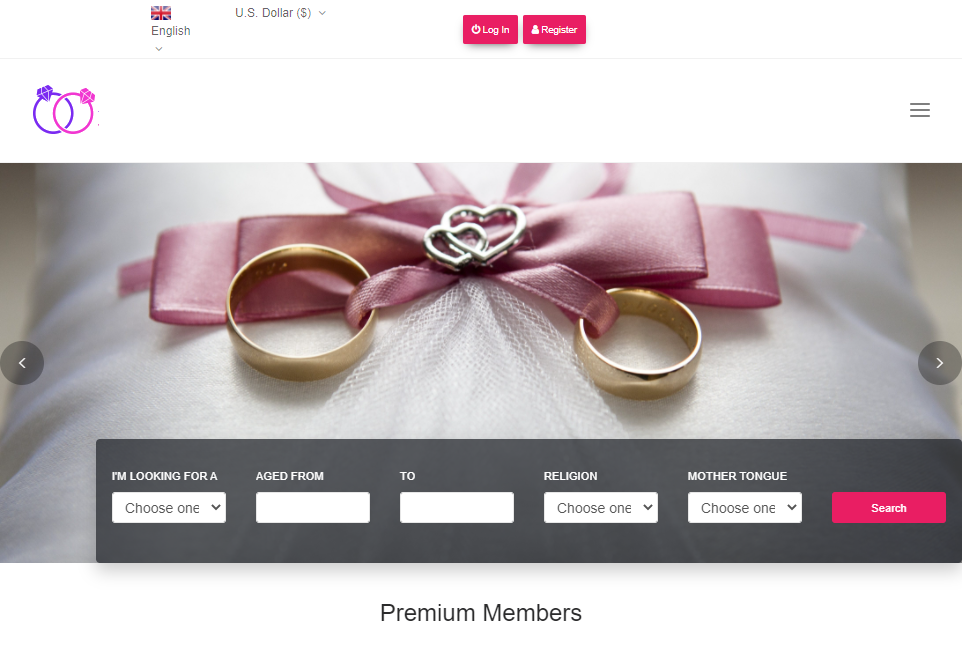
Task: Open the Mother Tongue dropdown
Action: [x=745, y=508]
